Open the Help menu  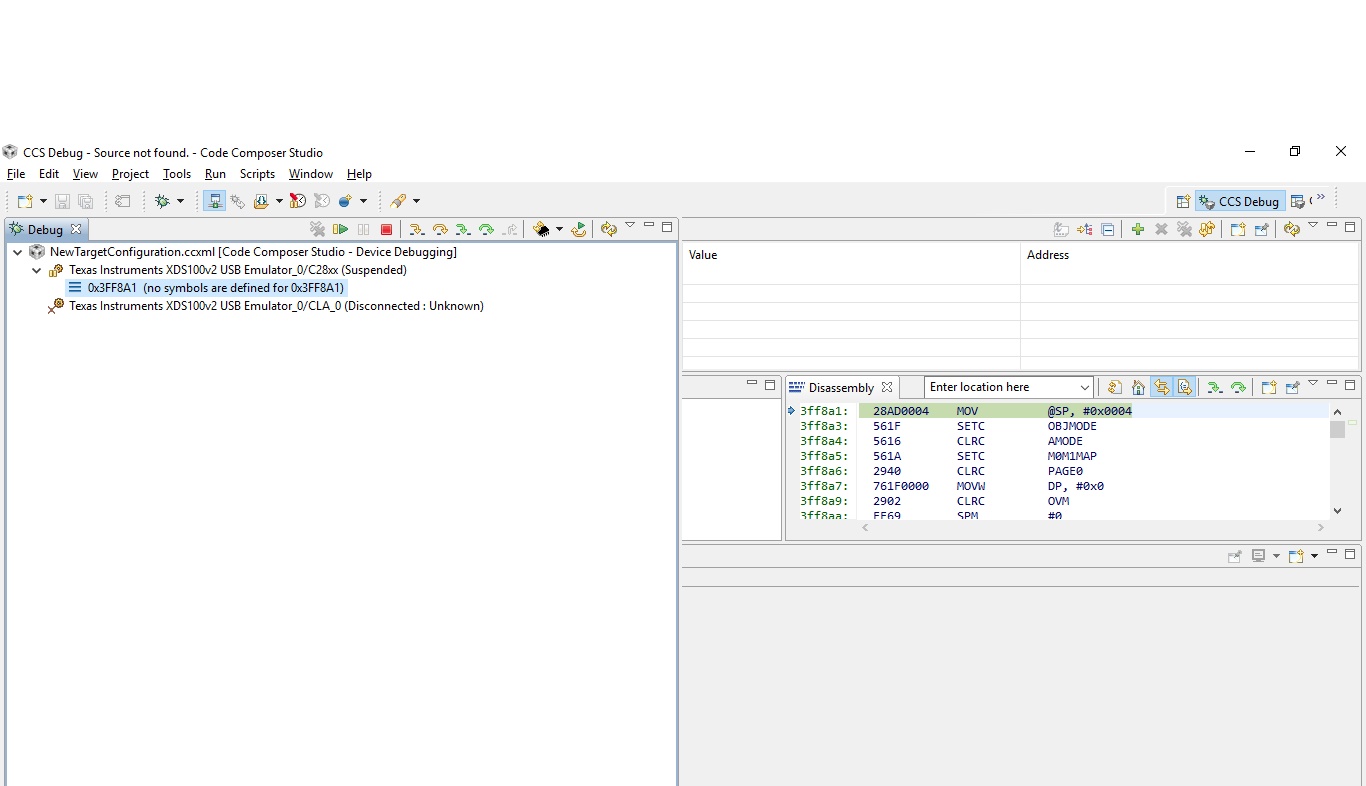[x=359, y=174]
